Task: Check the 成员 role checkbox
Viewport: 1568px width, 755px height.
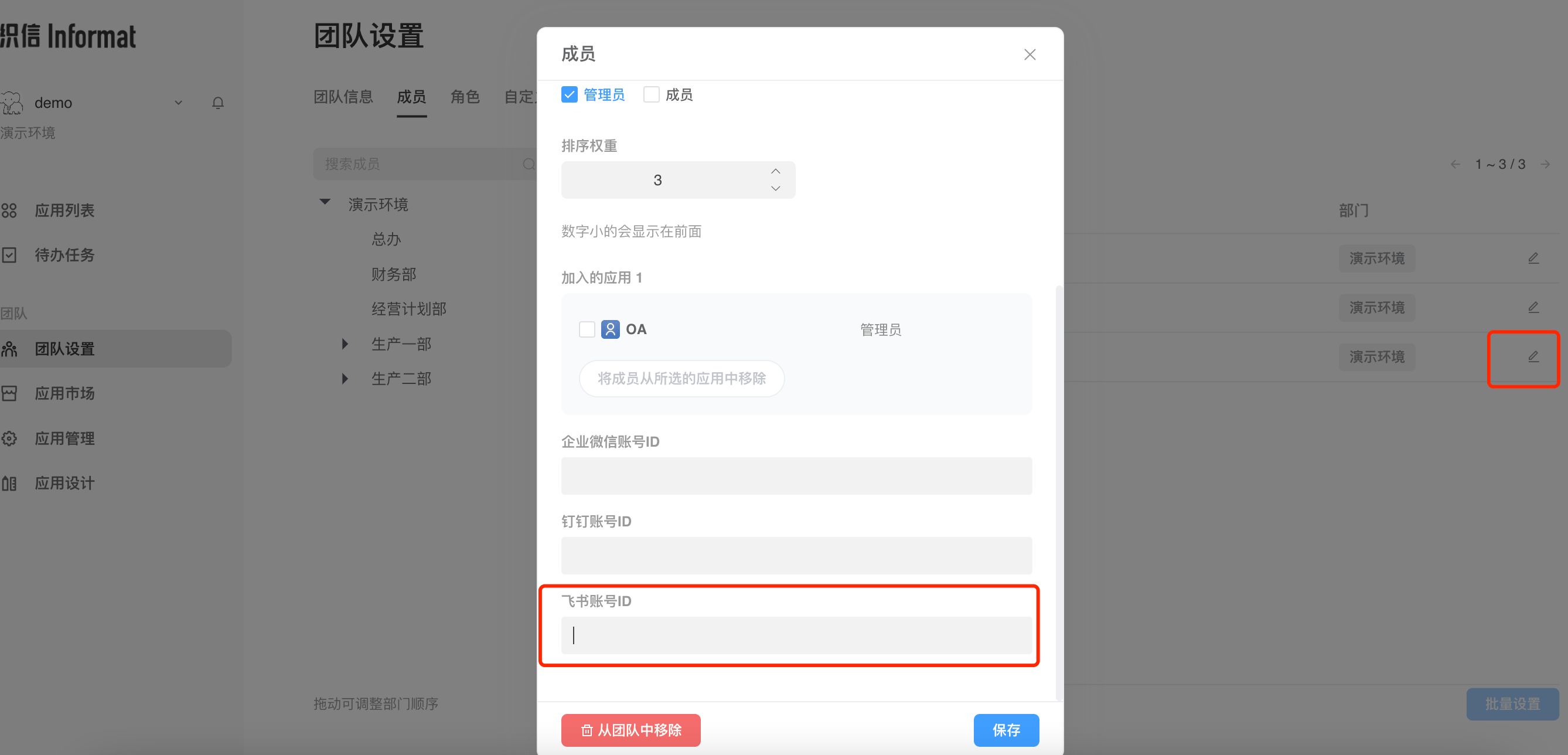Action: coord(652,95)
